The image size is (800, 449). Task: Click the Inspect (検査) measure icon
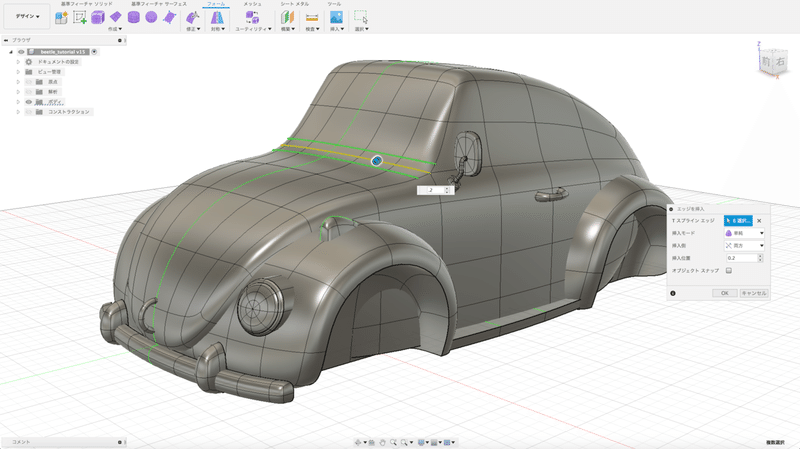312,18
